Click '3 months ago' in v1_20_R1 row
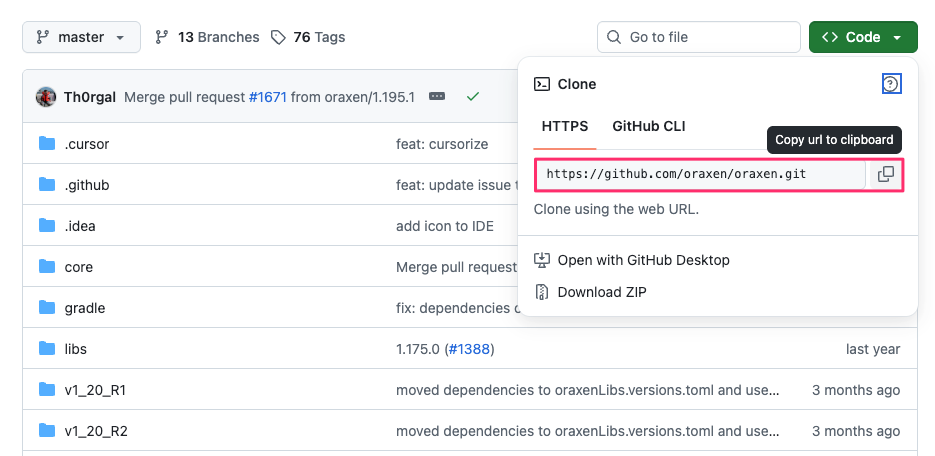 click(856, 390)
